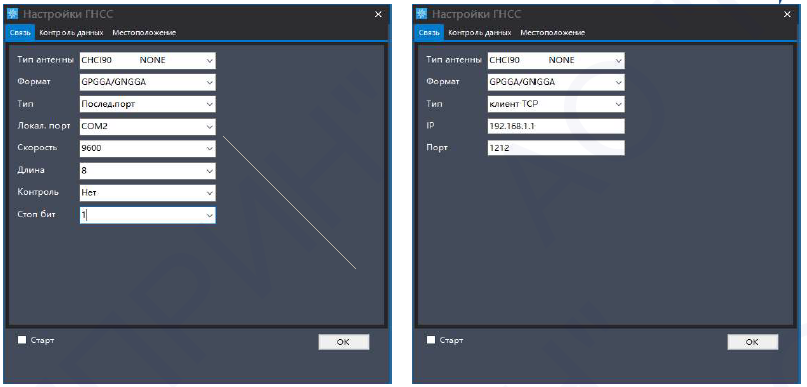Viewport: 807px width, 387px height.
Task: Open the Контроль dropdown showing Нет
Action: [x=209, y=193]
